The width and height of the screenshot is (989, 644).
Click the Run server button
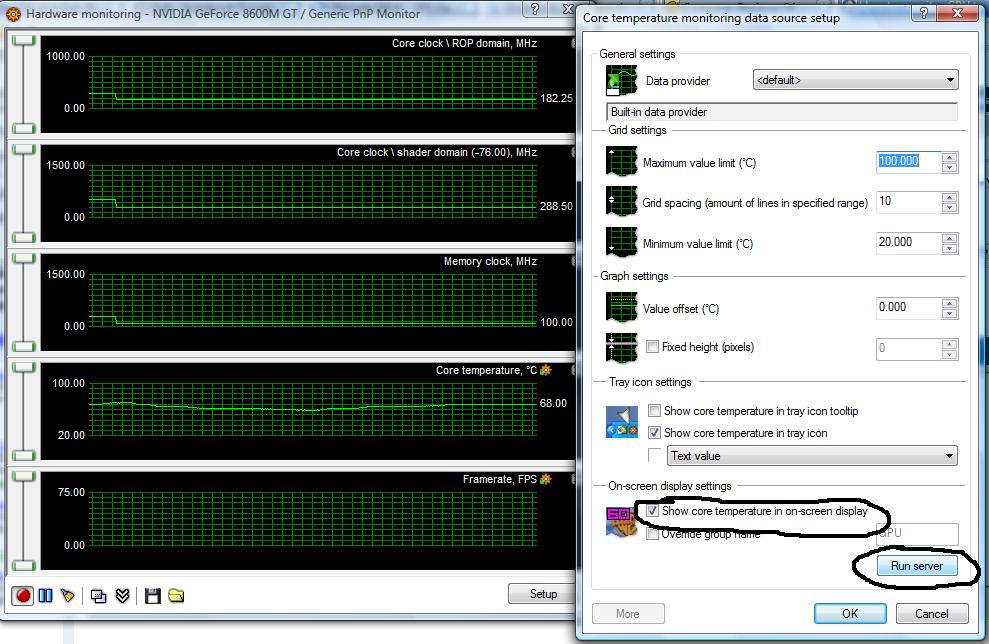(x=916, y=566)
